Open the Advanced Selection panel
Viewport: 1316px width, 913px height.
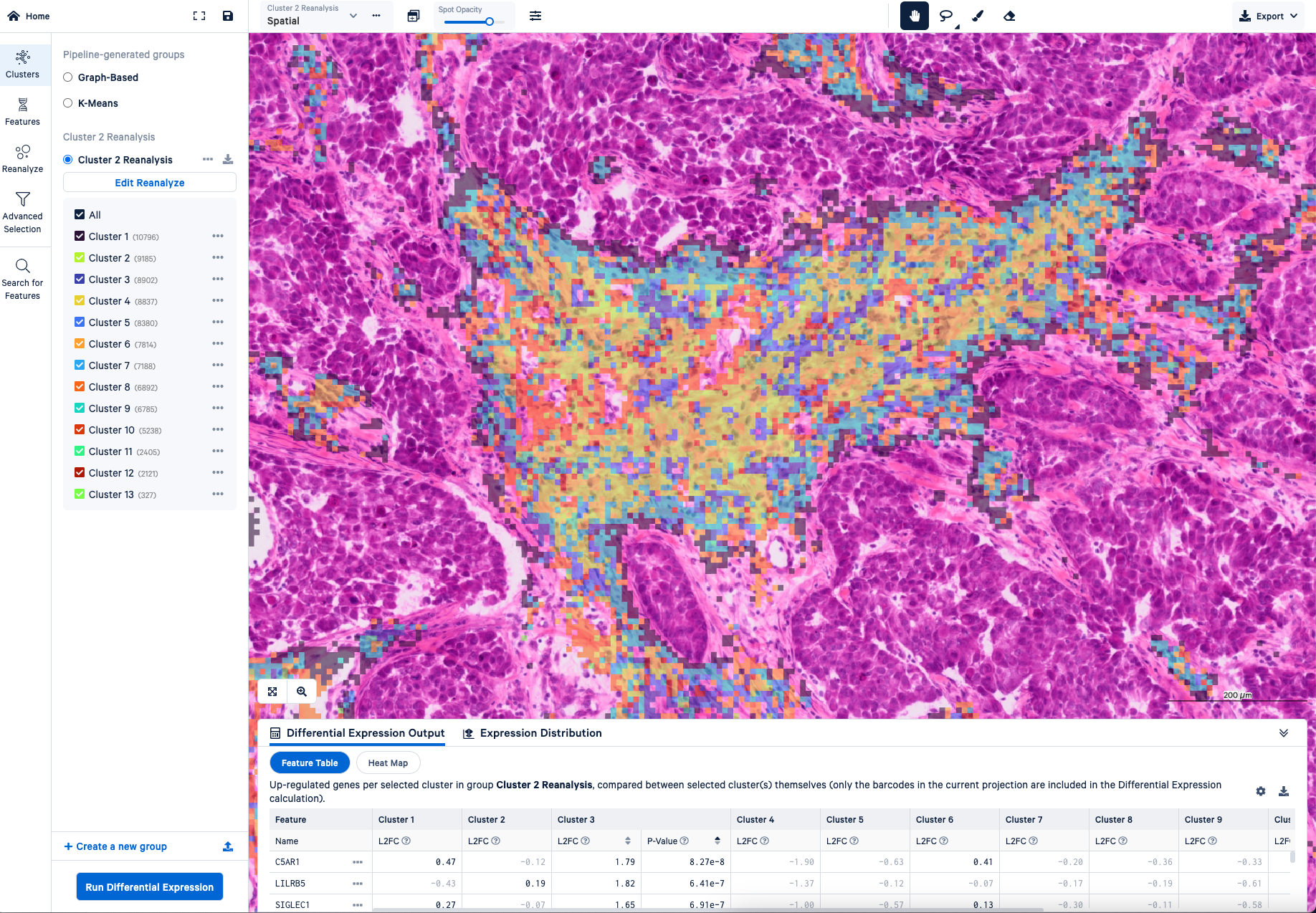pyautogui.click(x=23, y=211)
